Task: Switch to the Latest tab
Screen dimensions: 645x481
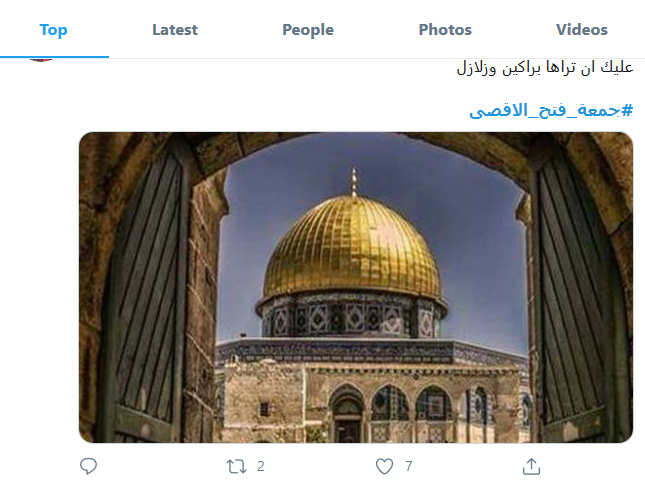Action: point(175,30)
